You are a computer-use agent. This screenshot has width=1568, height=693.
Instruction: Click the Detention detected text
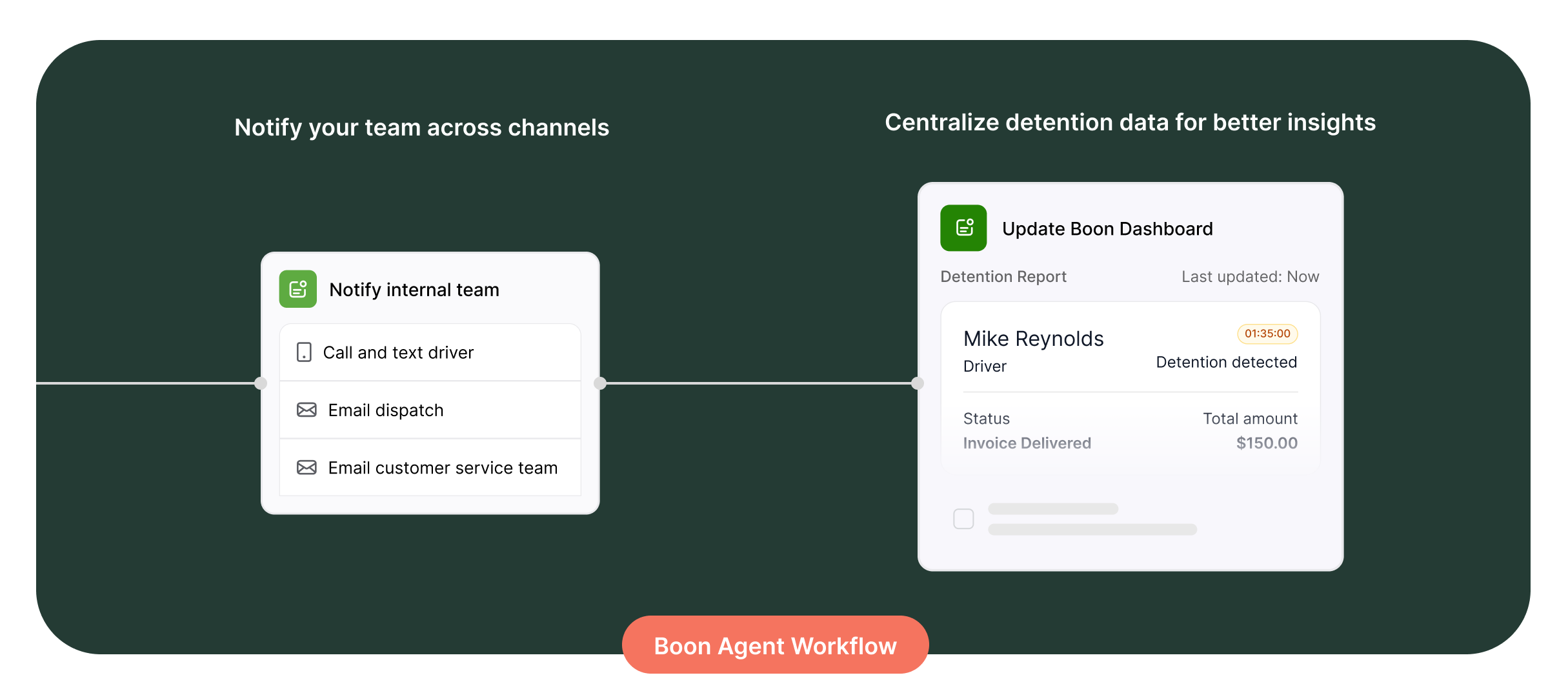pyautogui.click(x=1226, y=363)
